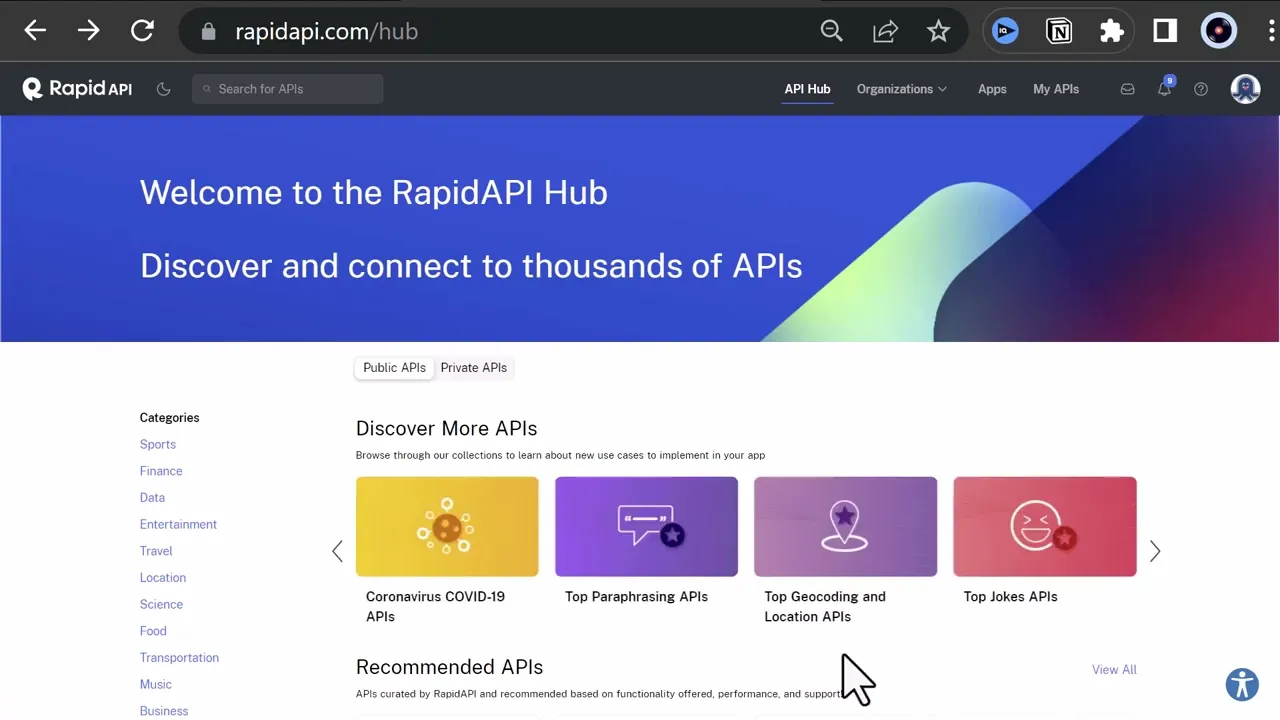Click the Coronavirus COVID-19 APIs title
The height and width of the screenshot is (720, 1280).
(x=435, y=606)
